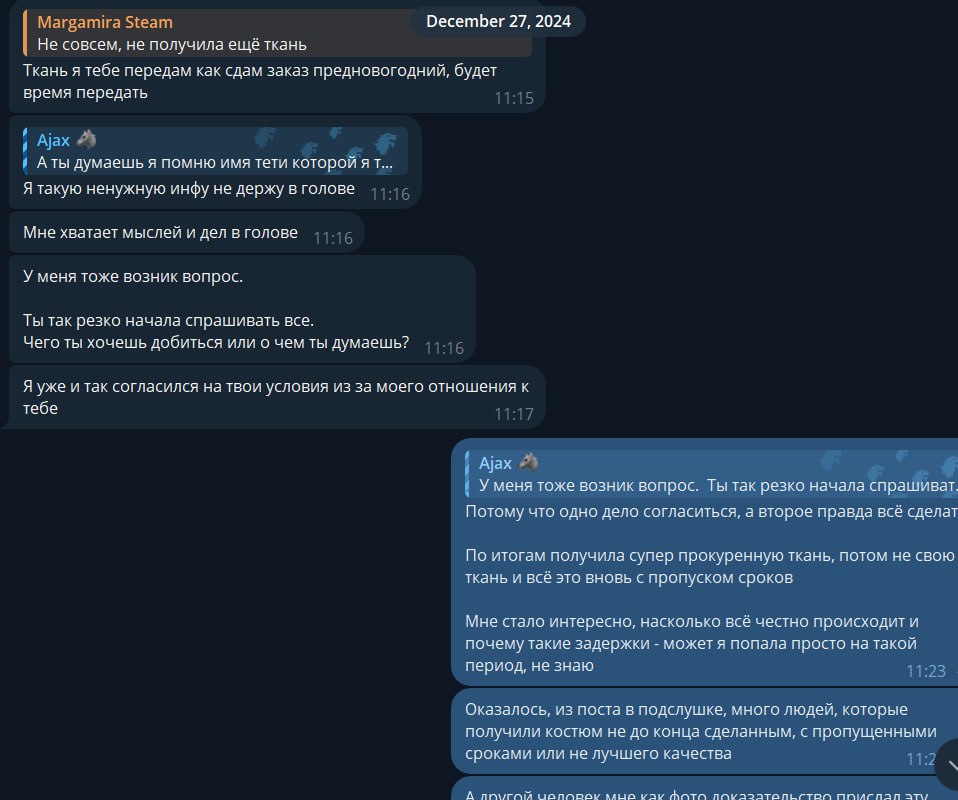This screenshot has width=958, height=800.
Task: Select message 'Мне хватает мыслей и дел в голове'
Action: click(186, 233)
